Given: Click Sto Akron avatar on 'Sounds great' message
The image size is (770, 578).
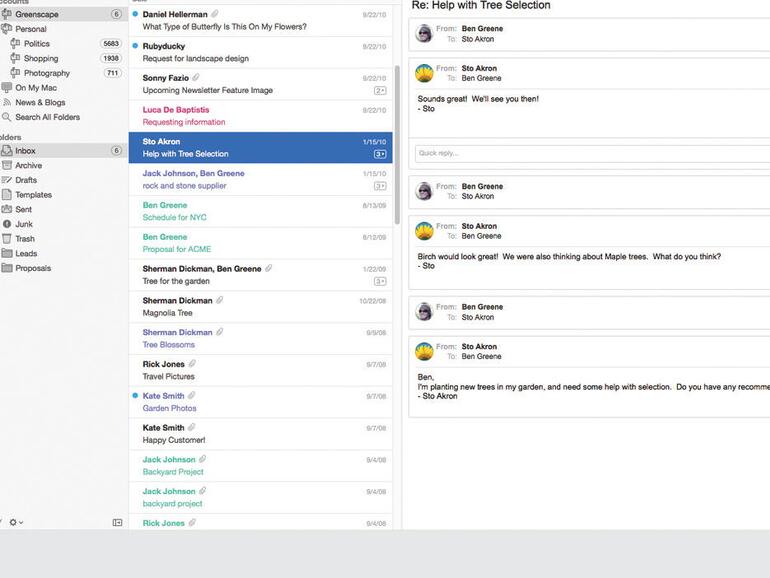Looking at the screenshot, I should 424,73.
